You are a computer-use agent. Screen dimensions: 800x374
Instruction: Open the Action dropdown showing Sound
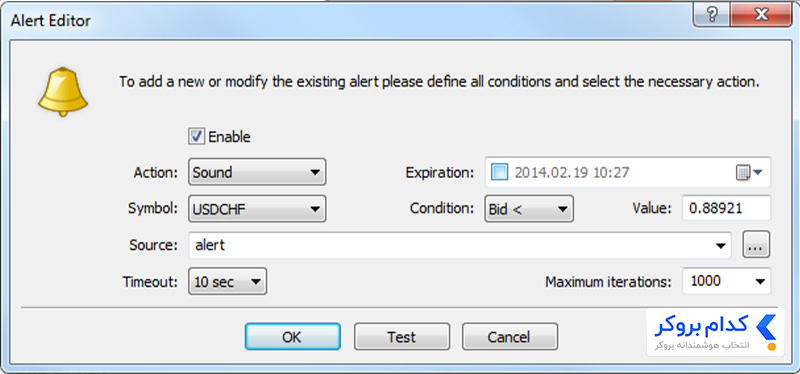257,172
